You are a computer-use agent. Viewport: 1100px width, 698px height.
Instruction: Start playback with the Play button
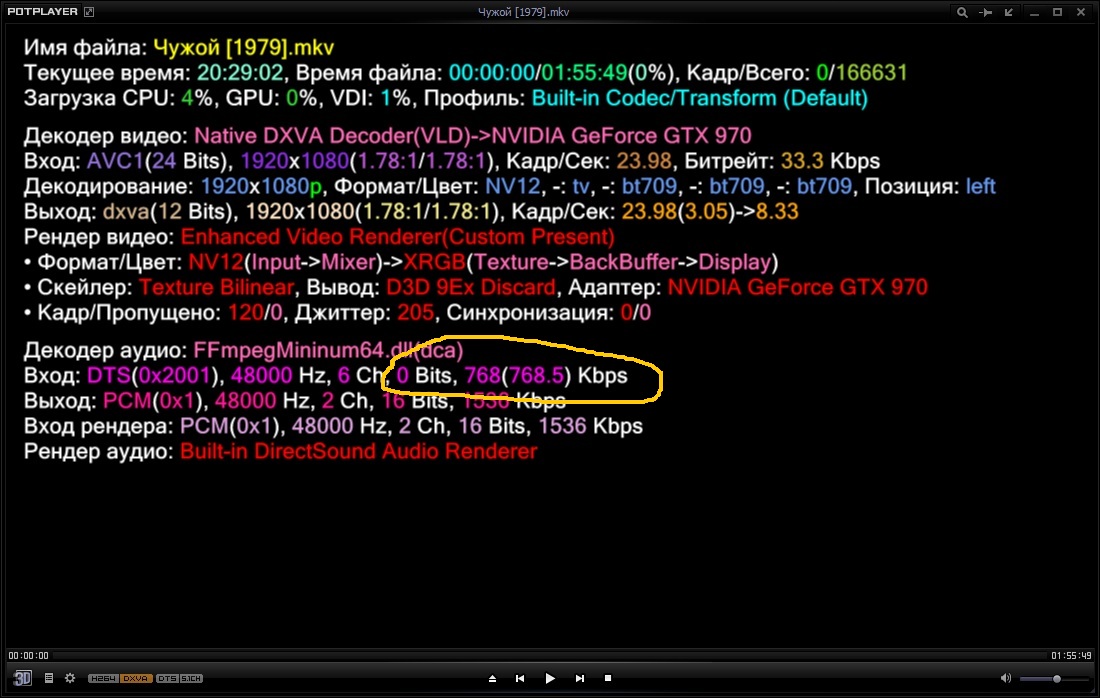(x=550, y=678)
